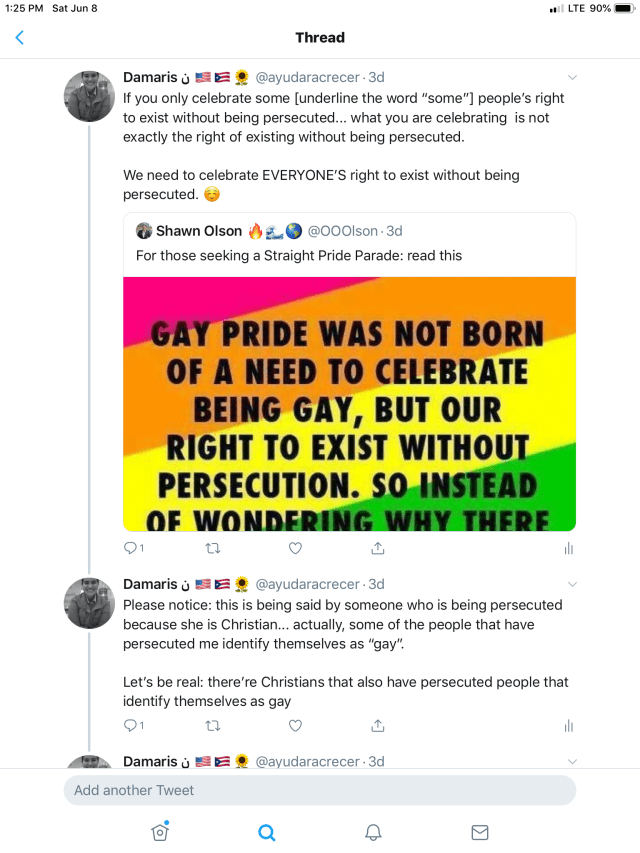Open the Notifications bell tab
Image resolution: width=640 pixels, height=853 pixels.
(x=373, y=831)
